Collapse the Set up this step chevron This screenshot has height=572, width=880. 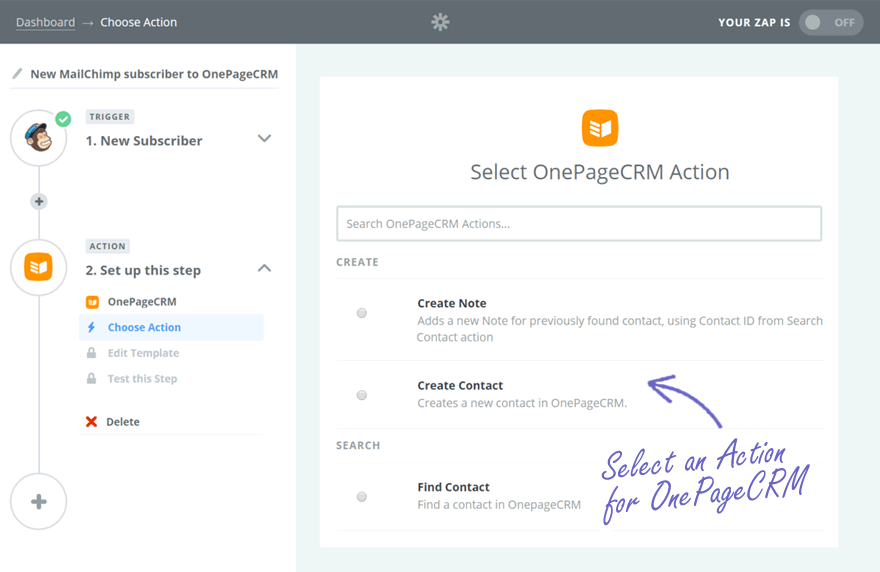pos(264,268)
